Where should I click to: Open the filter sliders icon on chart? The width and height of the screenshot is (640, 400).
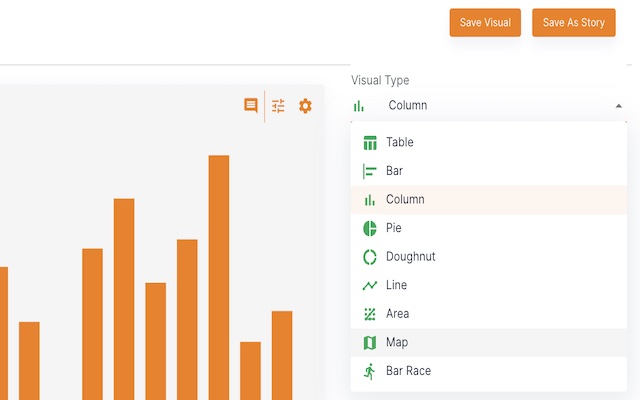coord(278,106)
